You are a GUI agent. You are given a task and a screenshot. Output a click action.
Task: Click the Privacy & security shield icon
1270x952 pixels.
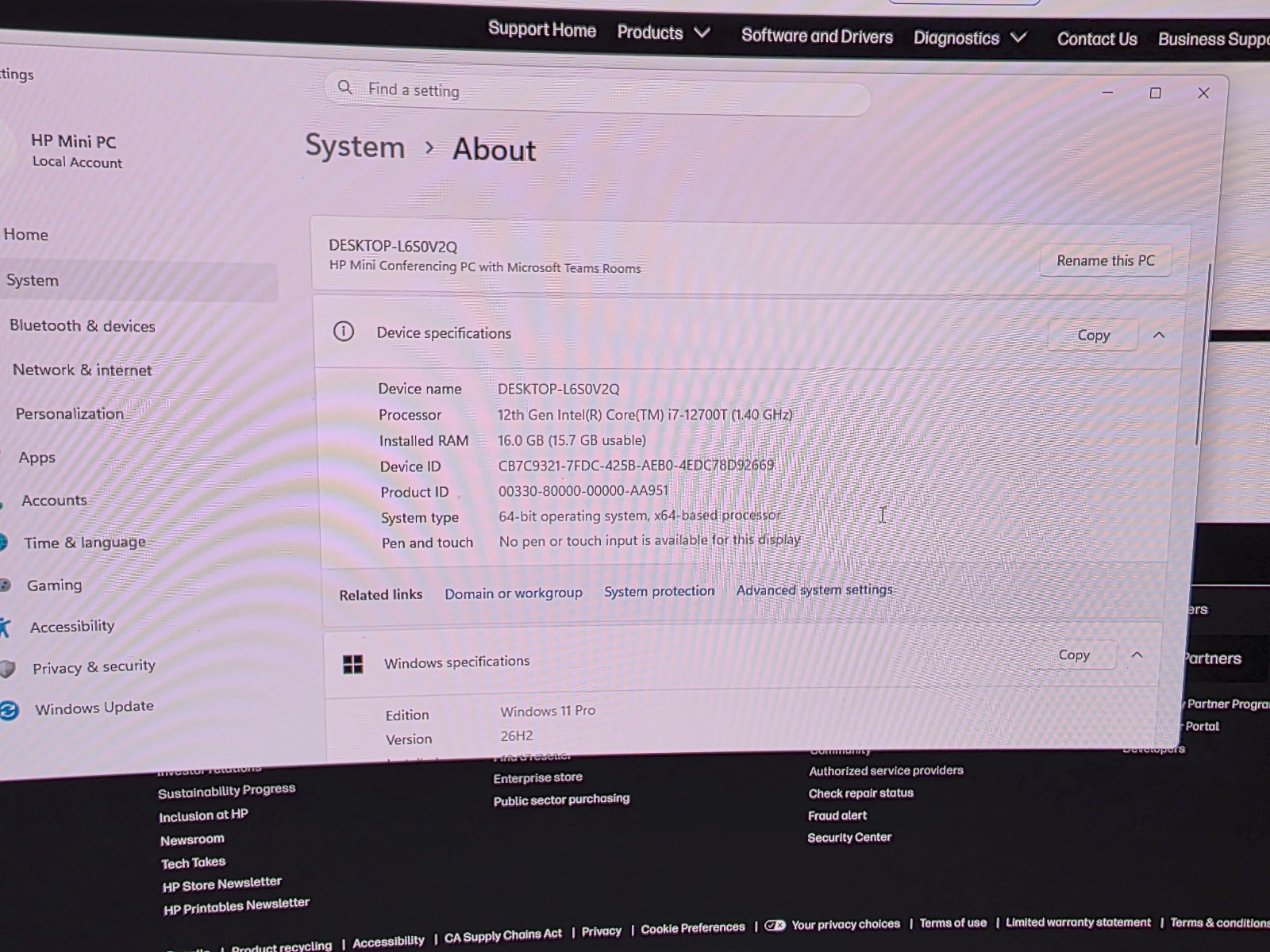coord(7,669)
